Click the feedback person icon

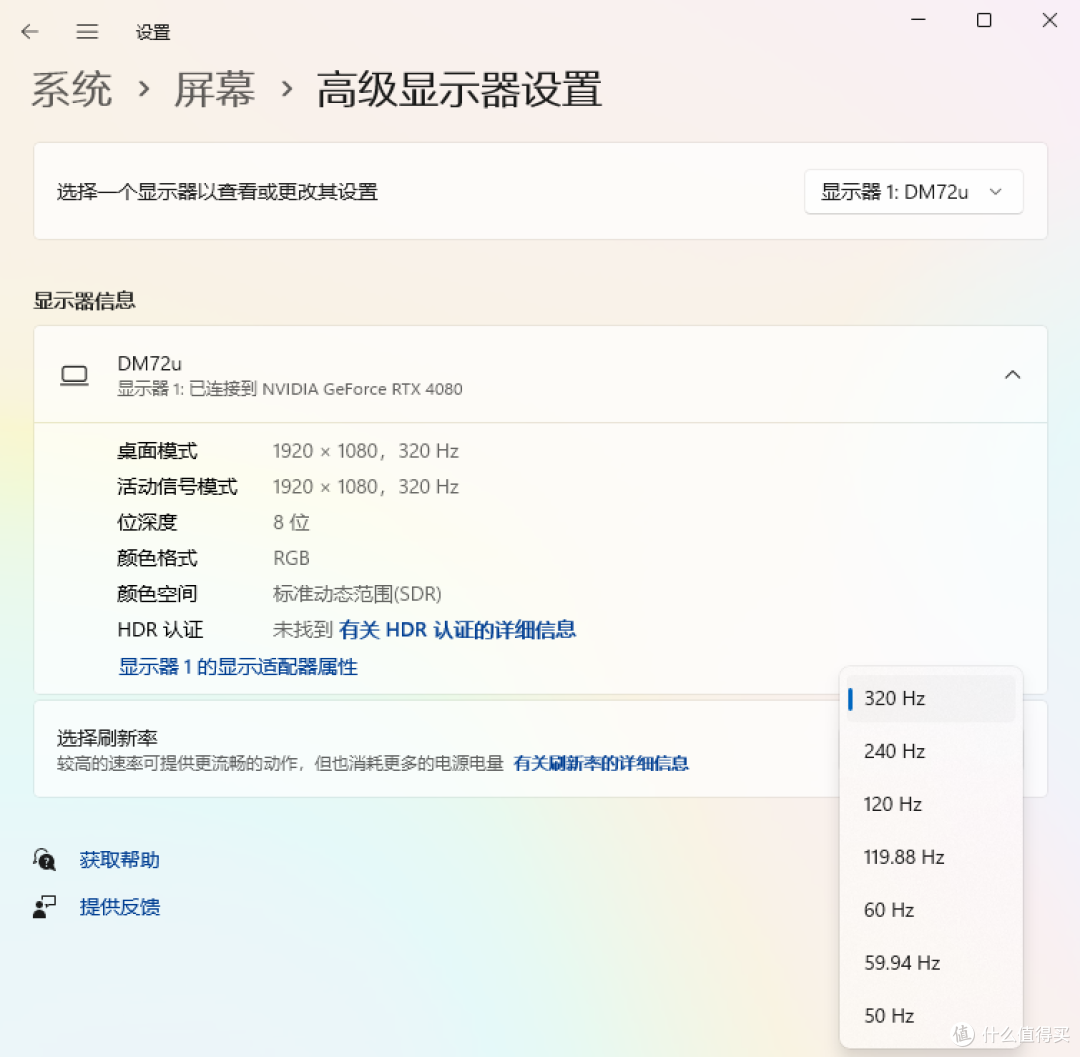click(44, 907)
